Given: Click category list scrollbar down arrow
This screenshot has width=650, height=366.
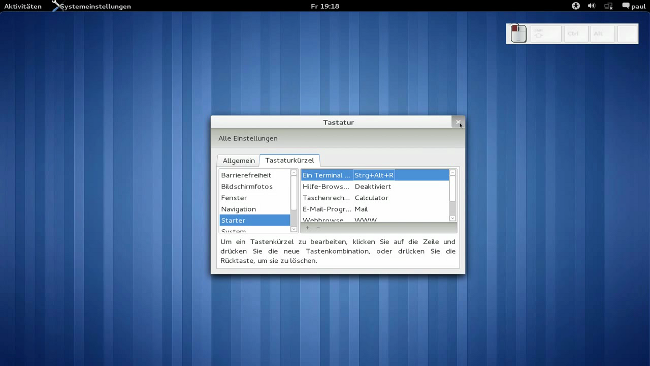Looking at the screenshot, I should [x=293, y=229].
